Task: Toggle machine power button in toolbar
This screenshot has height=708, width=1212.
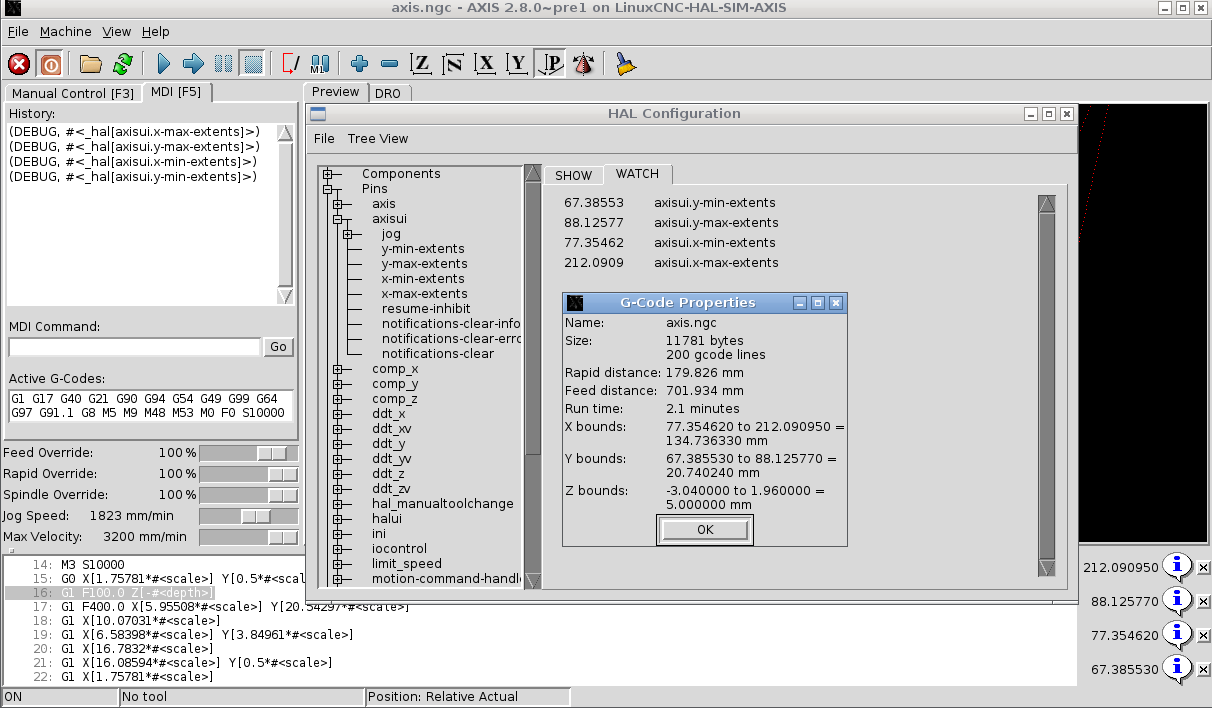Action: click(50, 64)
